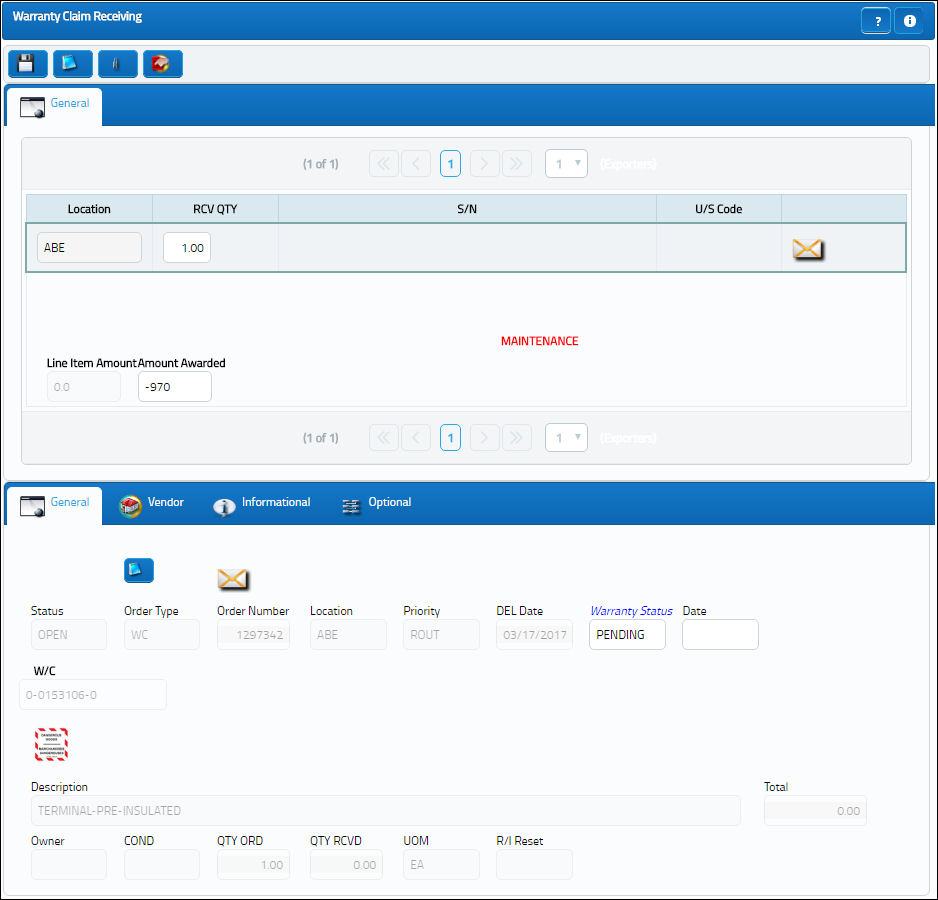Go to next page in top paginator
The width and height of the screenshot is (938, 900).
(485, 163)
